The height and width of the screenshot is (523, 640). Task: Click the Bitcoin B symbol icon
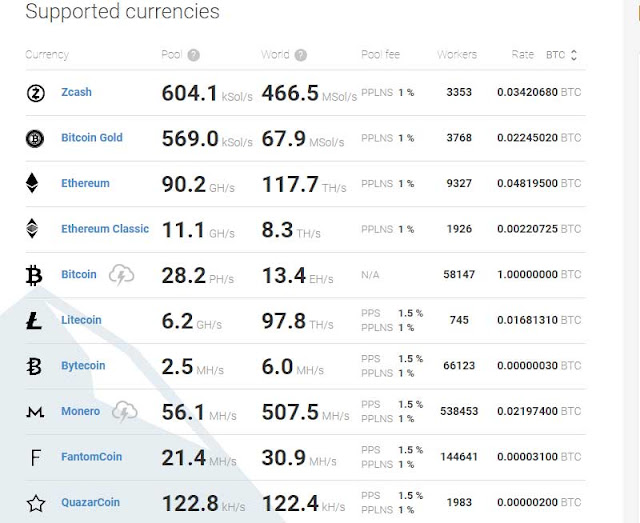[x=34, y=275]
